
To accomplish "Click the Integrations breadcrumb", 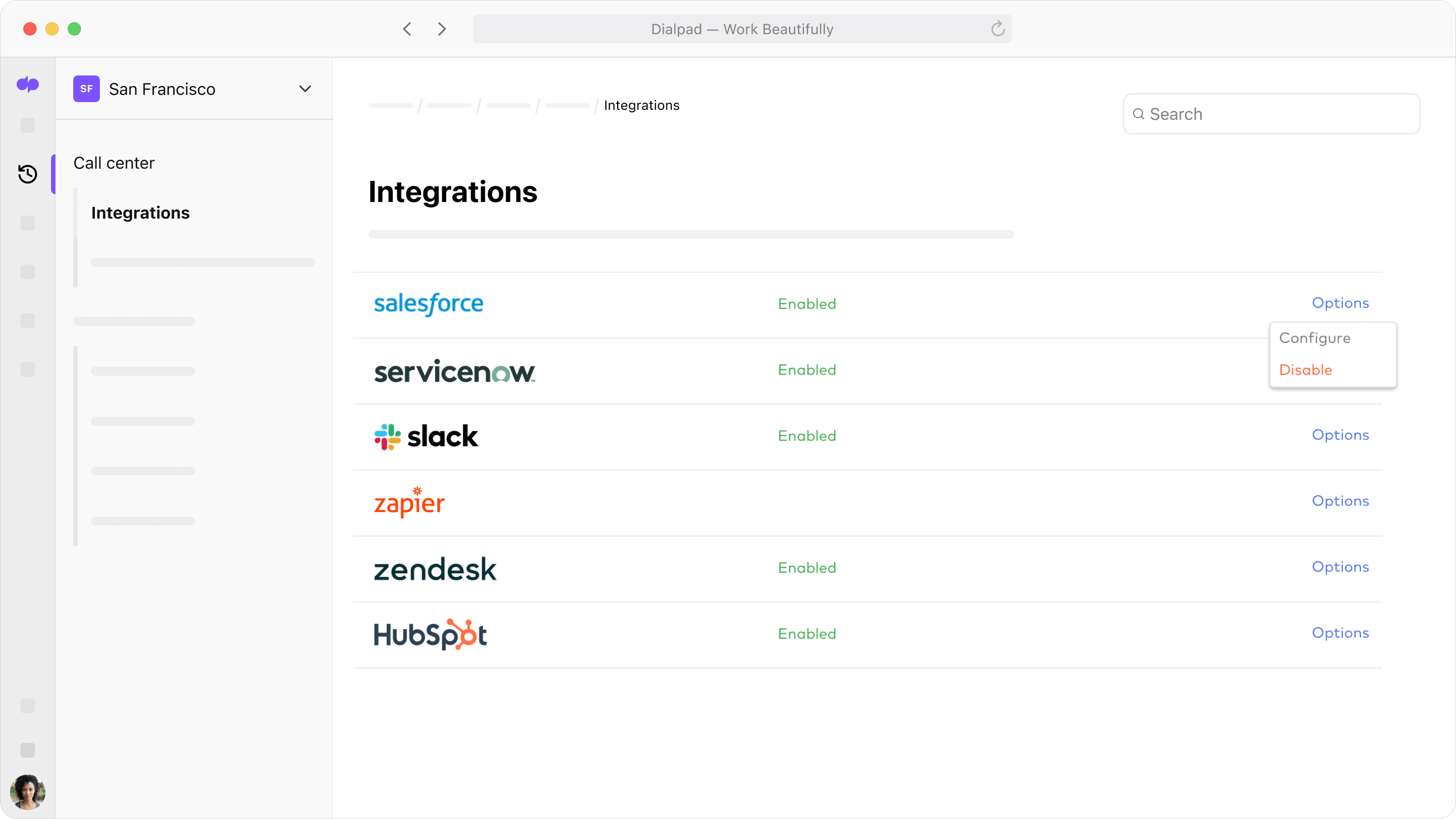I will [641, 105].
